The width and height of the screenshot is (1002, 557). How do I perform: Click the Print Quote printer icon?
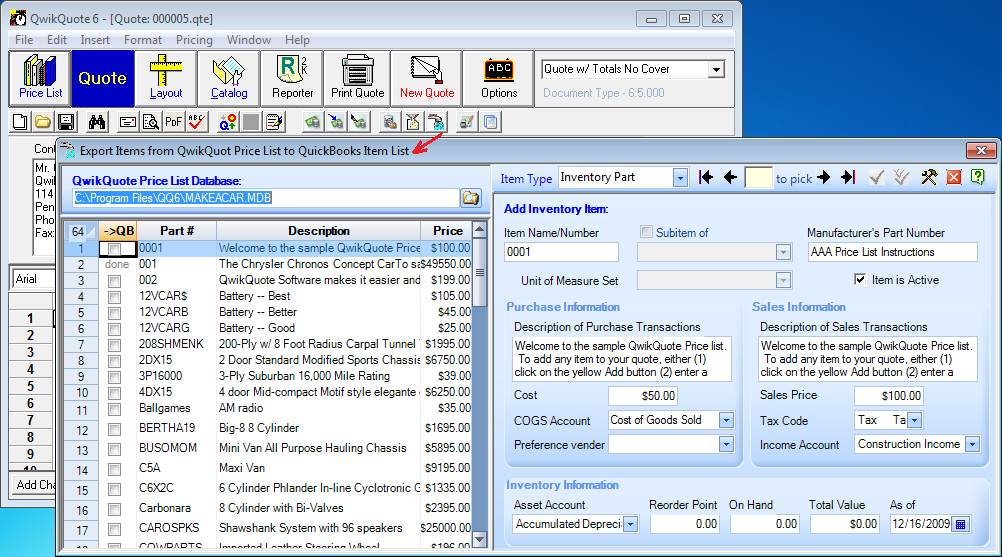(x=357, y=78)
